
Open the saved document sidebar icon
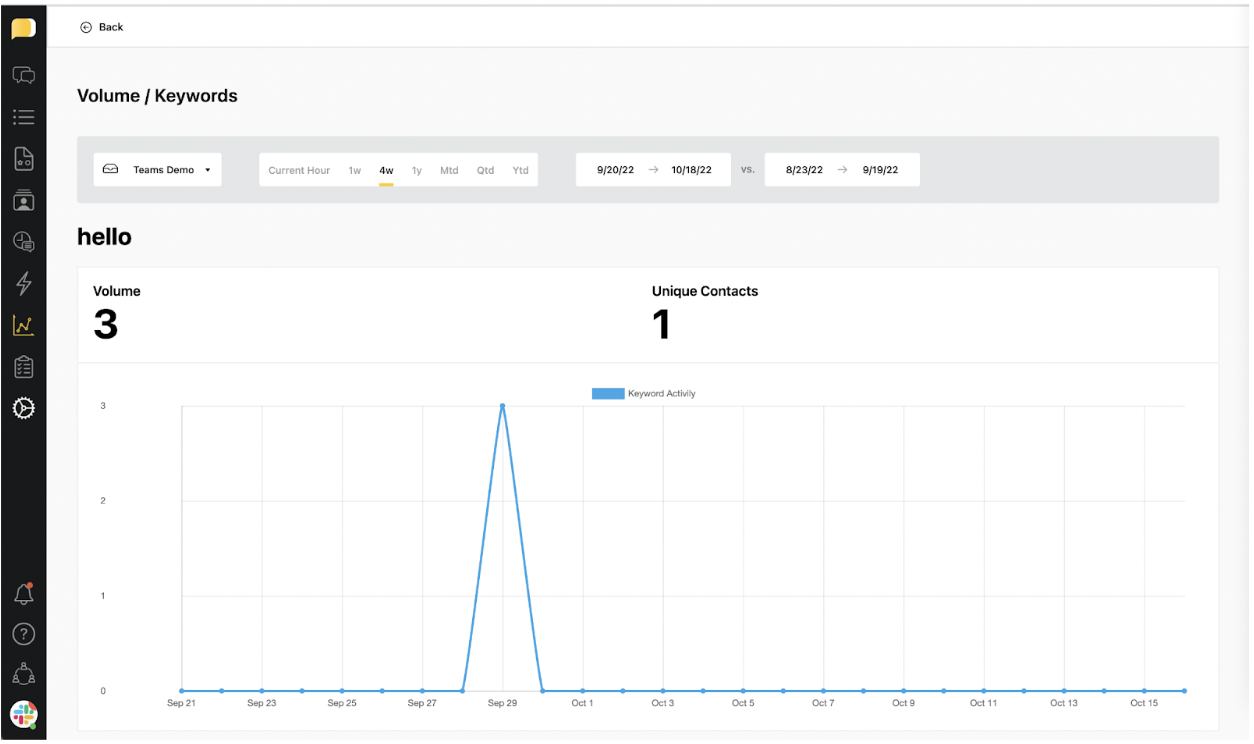click(23, 159)
